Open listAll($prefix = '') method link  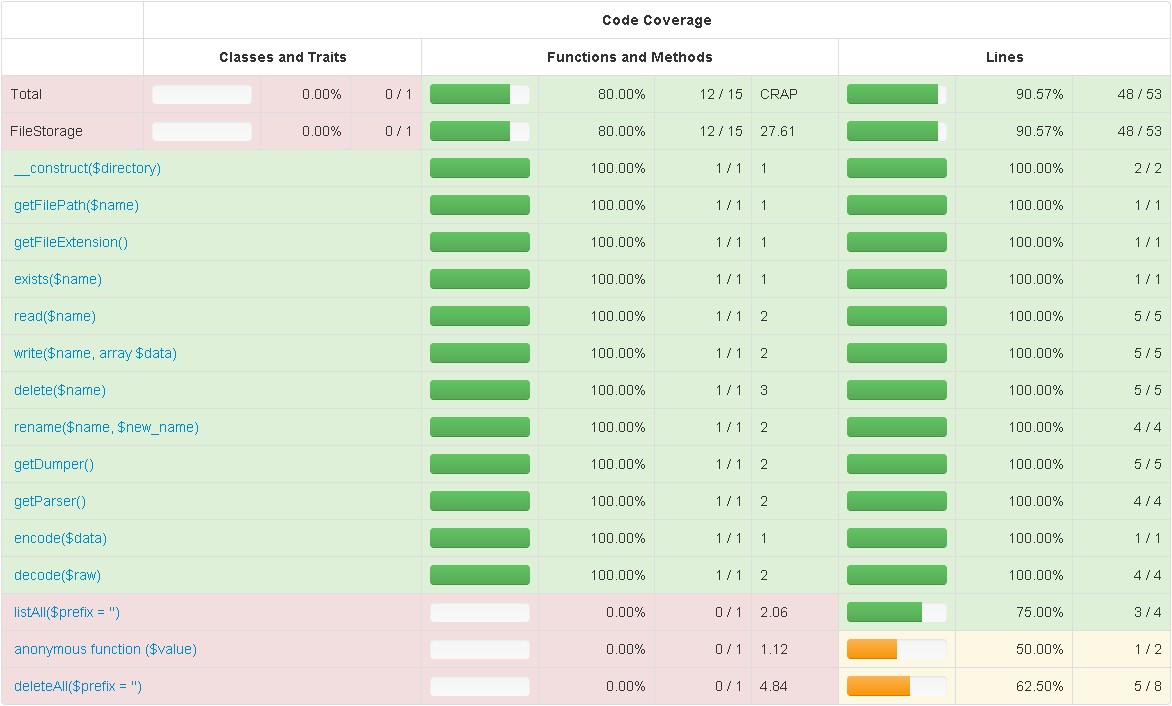[67, 612]
